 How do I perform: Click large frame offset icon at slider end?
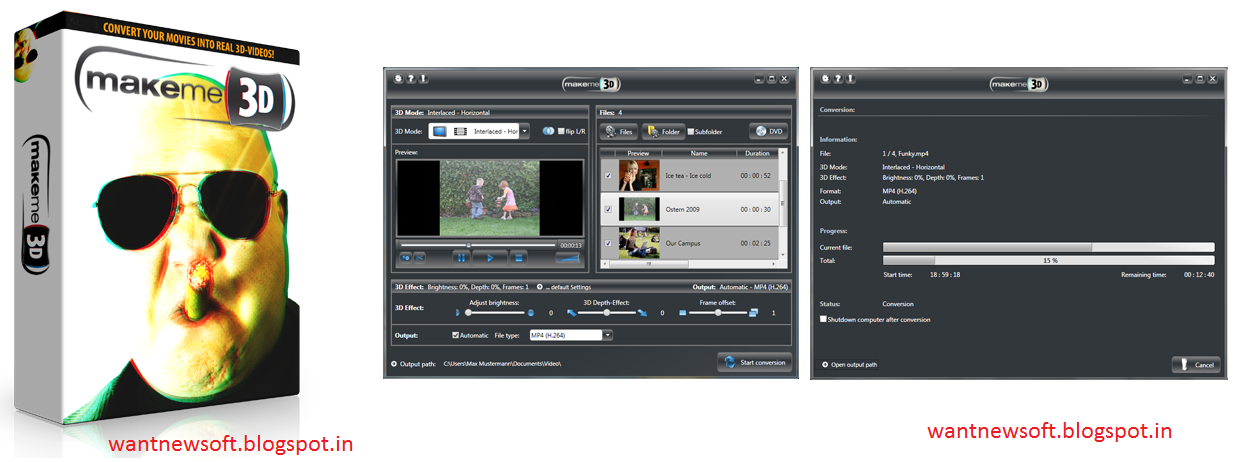[754, 313]
